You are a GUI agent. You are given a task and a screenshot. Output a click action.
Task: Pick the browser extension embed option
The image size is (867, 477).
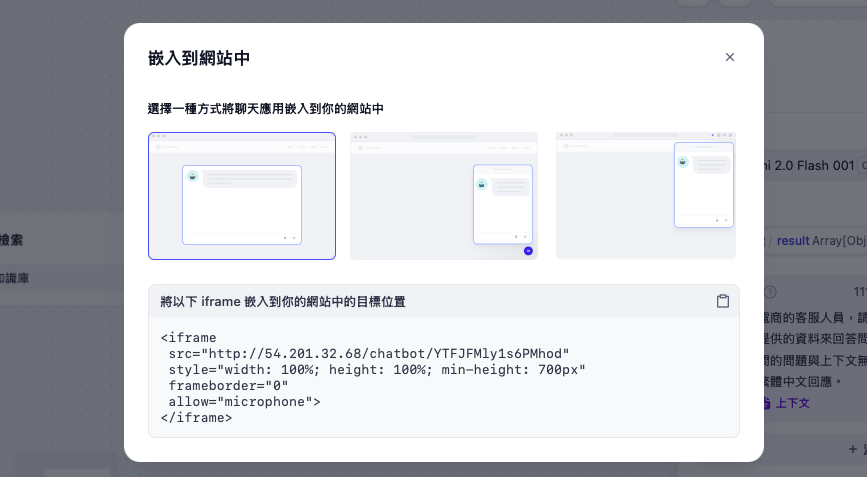[x=646, y=196]
